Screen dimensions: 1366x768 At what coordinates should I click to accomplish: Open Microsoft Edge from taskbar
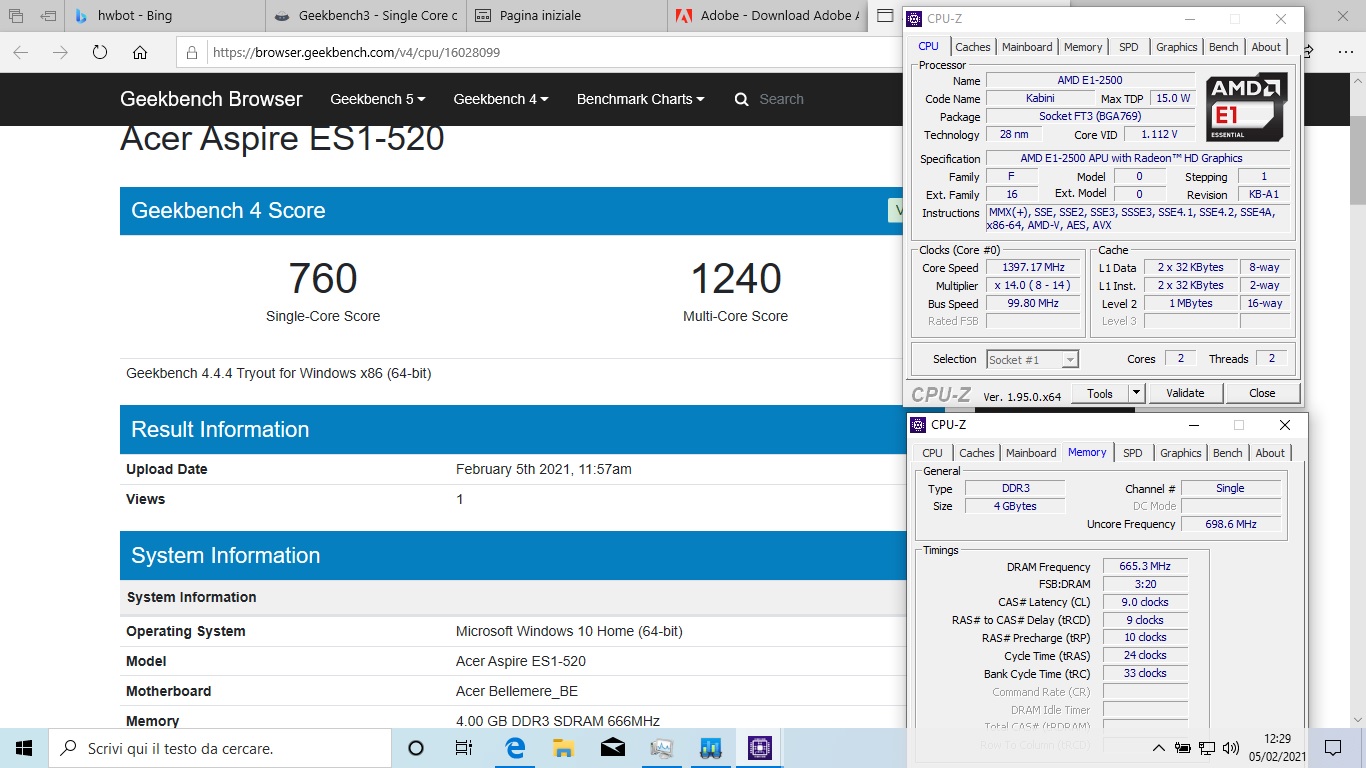pos(515,748)
